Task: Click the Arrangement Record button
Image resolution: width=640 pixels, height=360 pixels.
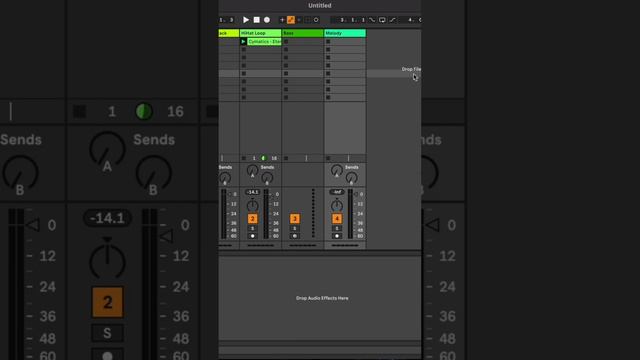Action: tap(267, 20)
